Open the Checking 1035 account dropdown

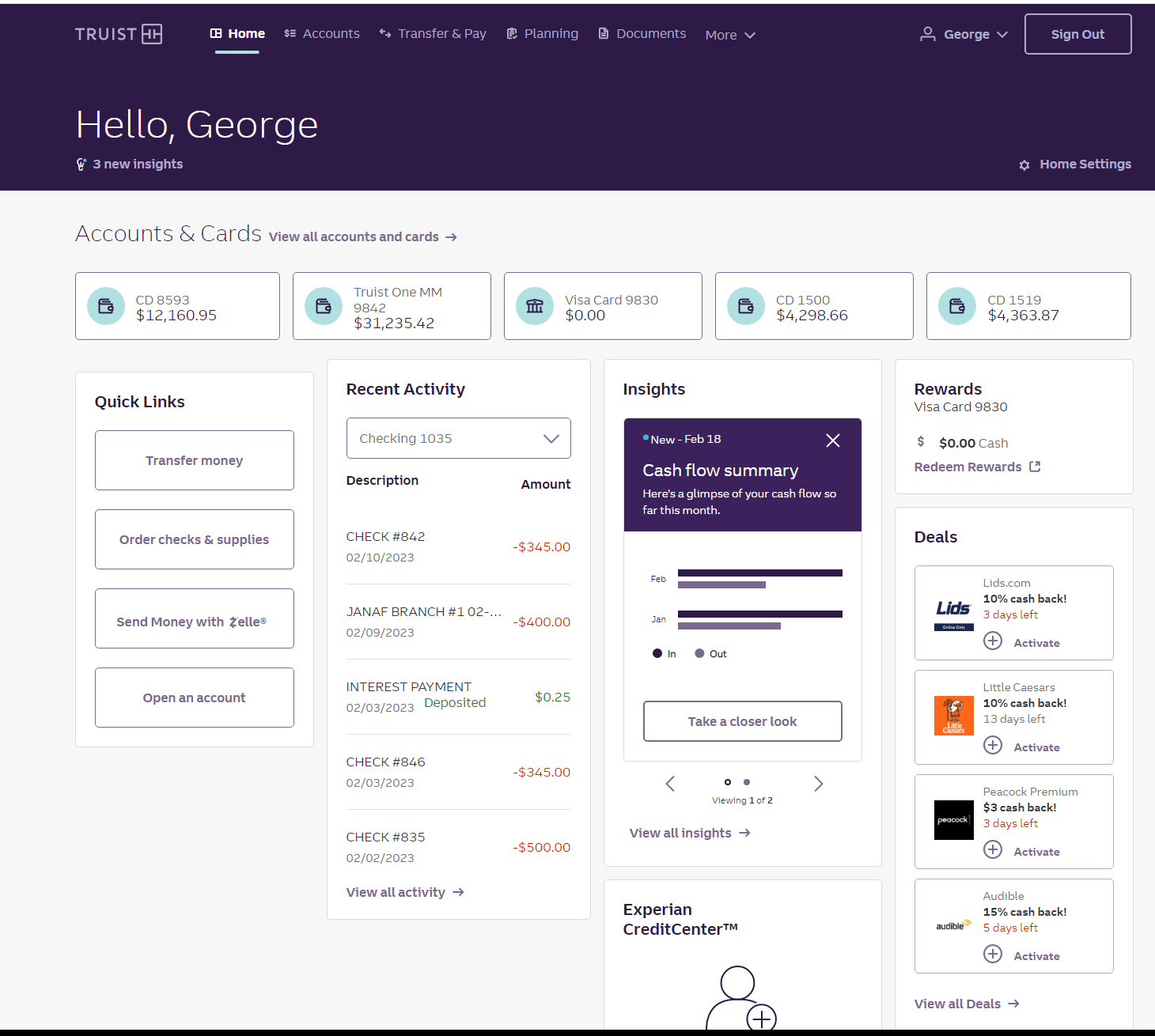point(459,438)
